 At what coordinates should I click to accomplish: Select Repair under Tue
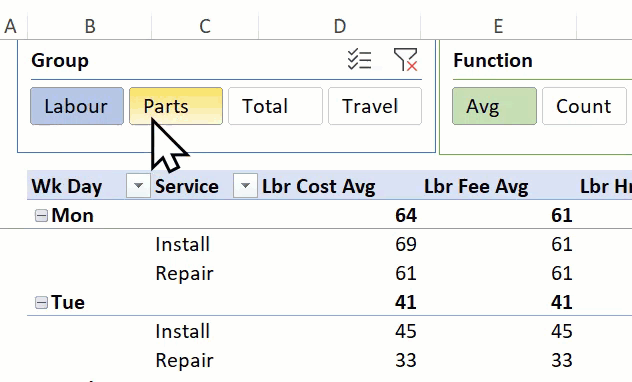[x=184, y=361]
